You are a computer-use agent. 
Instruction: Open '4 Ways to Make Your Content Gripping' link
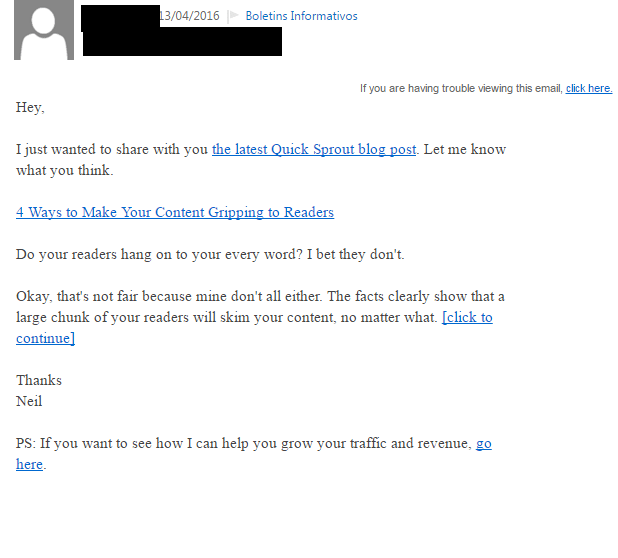point(175,212)
